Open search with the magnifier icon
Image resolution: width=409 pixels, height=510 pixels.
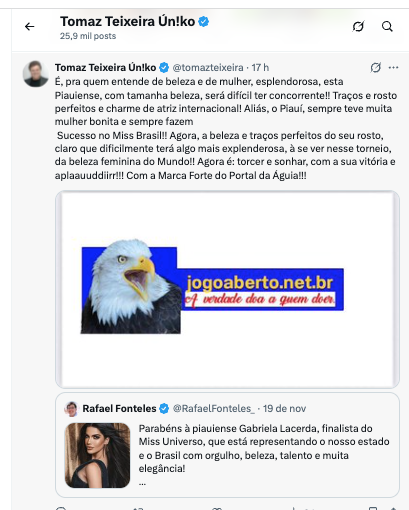click(x=387, y=26)
